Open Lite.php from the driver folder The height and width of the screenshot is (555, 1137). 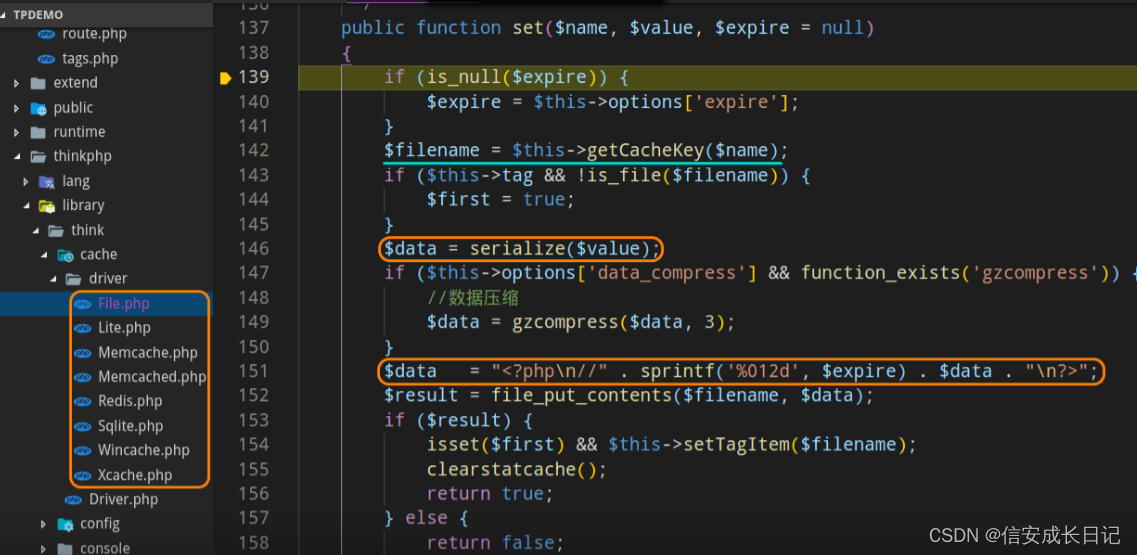pyautogui.click(x=124, y=328)
